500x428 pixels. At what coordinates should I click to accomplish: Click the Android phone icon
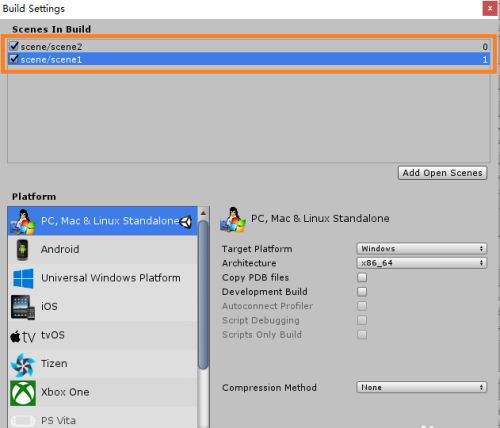pos(22,249)
